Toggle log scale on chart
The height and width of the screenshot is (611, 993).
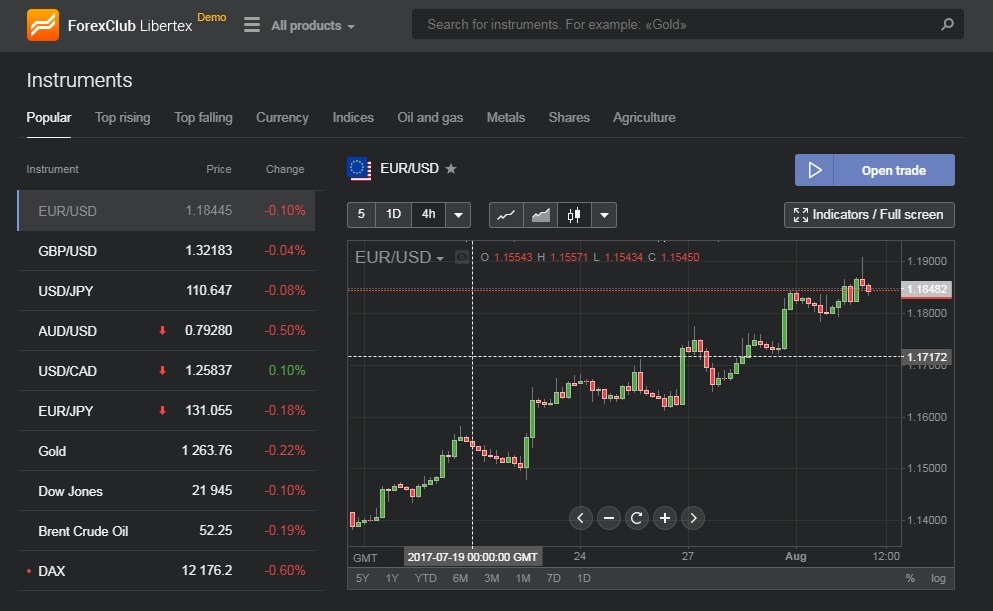click(938, 578)
